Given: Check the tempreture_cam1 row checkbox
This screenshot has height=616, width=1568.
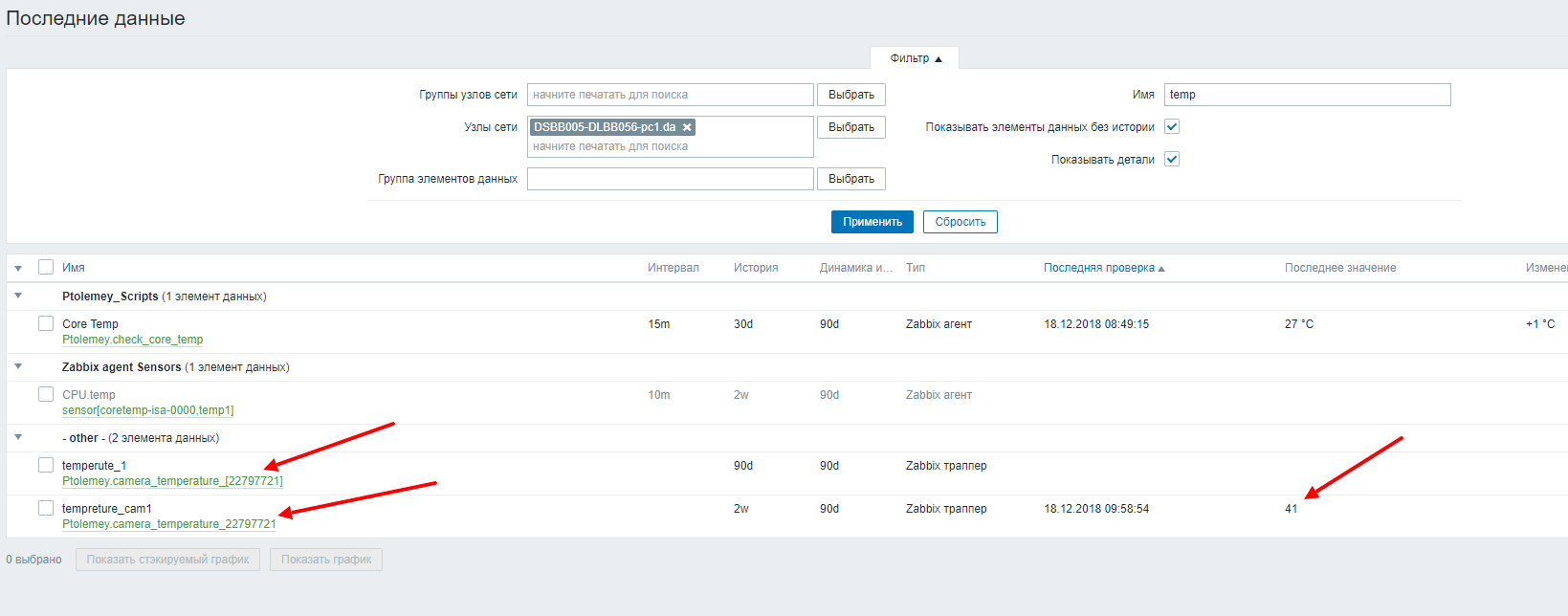Looking at the screenshot, I should (x=46, y=509).
